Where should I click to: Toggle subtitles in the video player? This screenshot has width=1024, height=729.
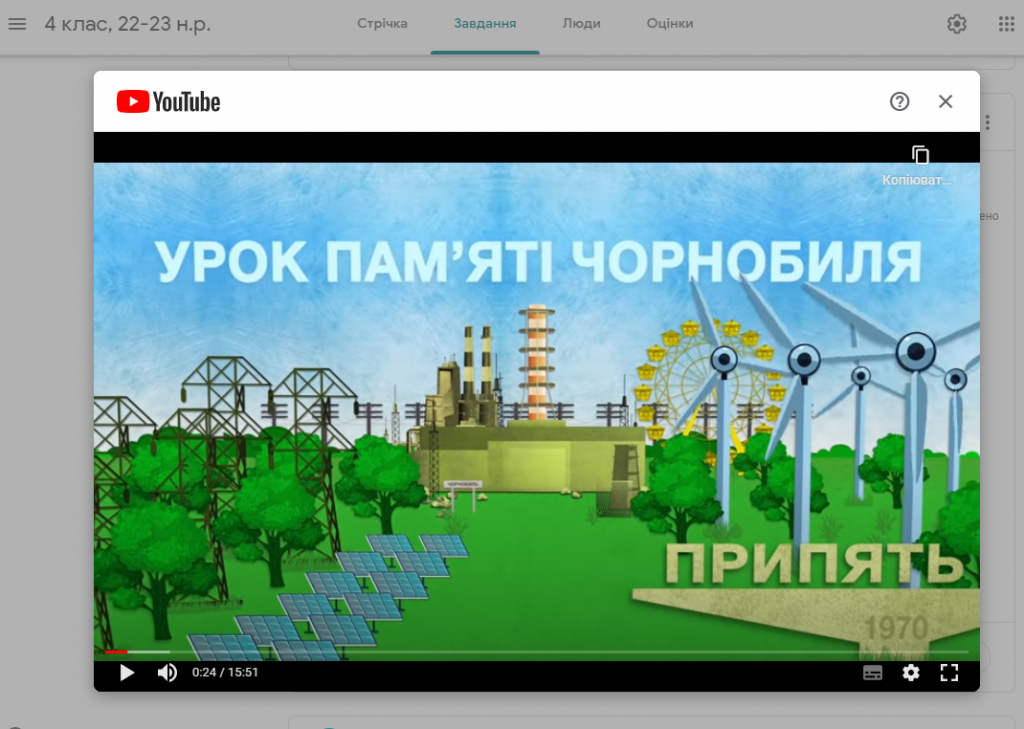click(x=872, y=673)
